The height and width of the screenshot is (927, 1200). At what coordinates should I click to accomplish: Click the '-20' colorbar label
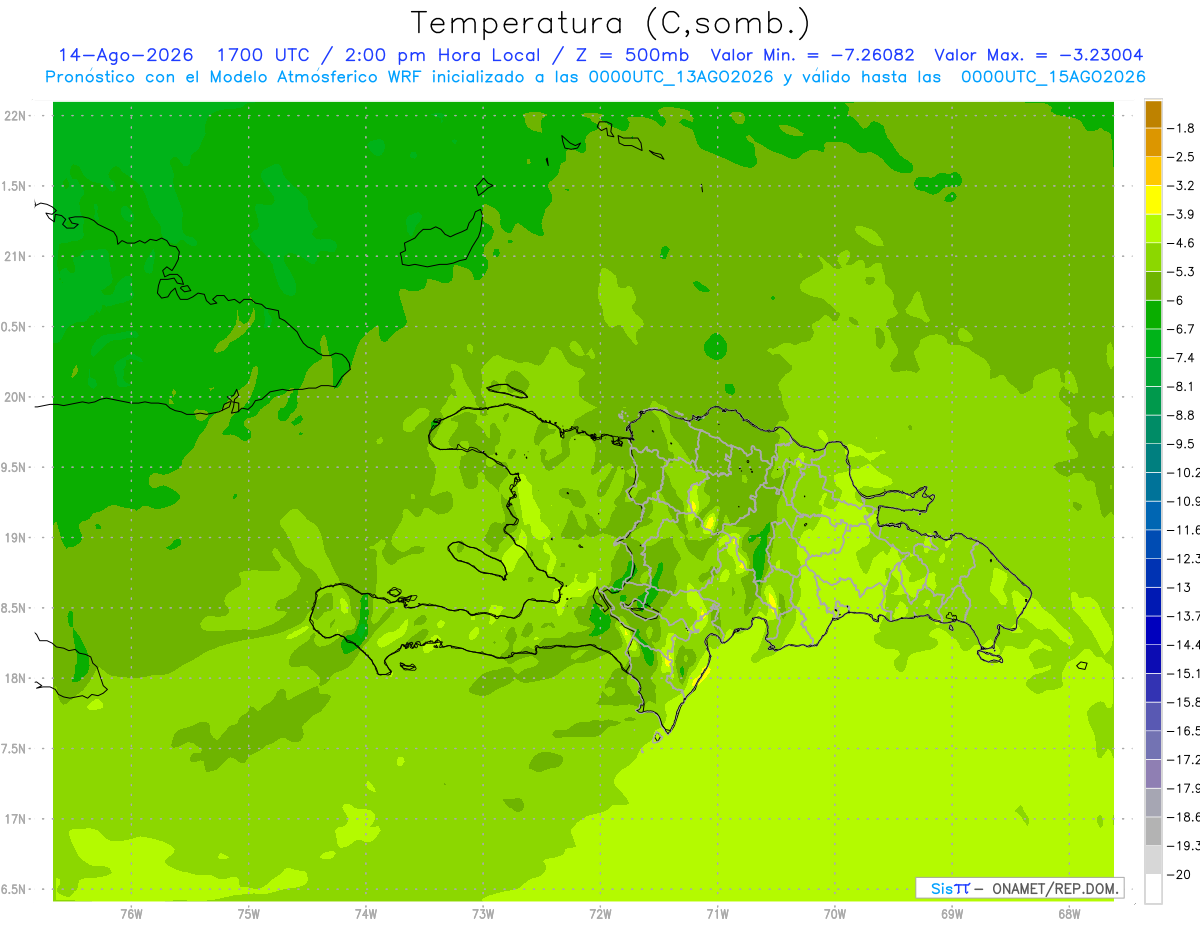1179,874
